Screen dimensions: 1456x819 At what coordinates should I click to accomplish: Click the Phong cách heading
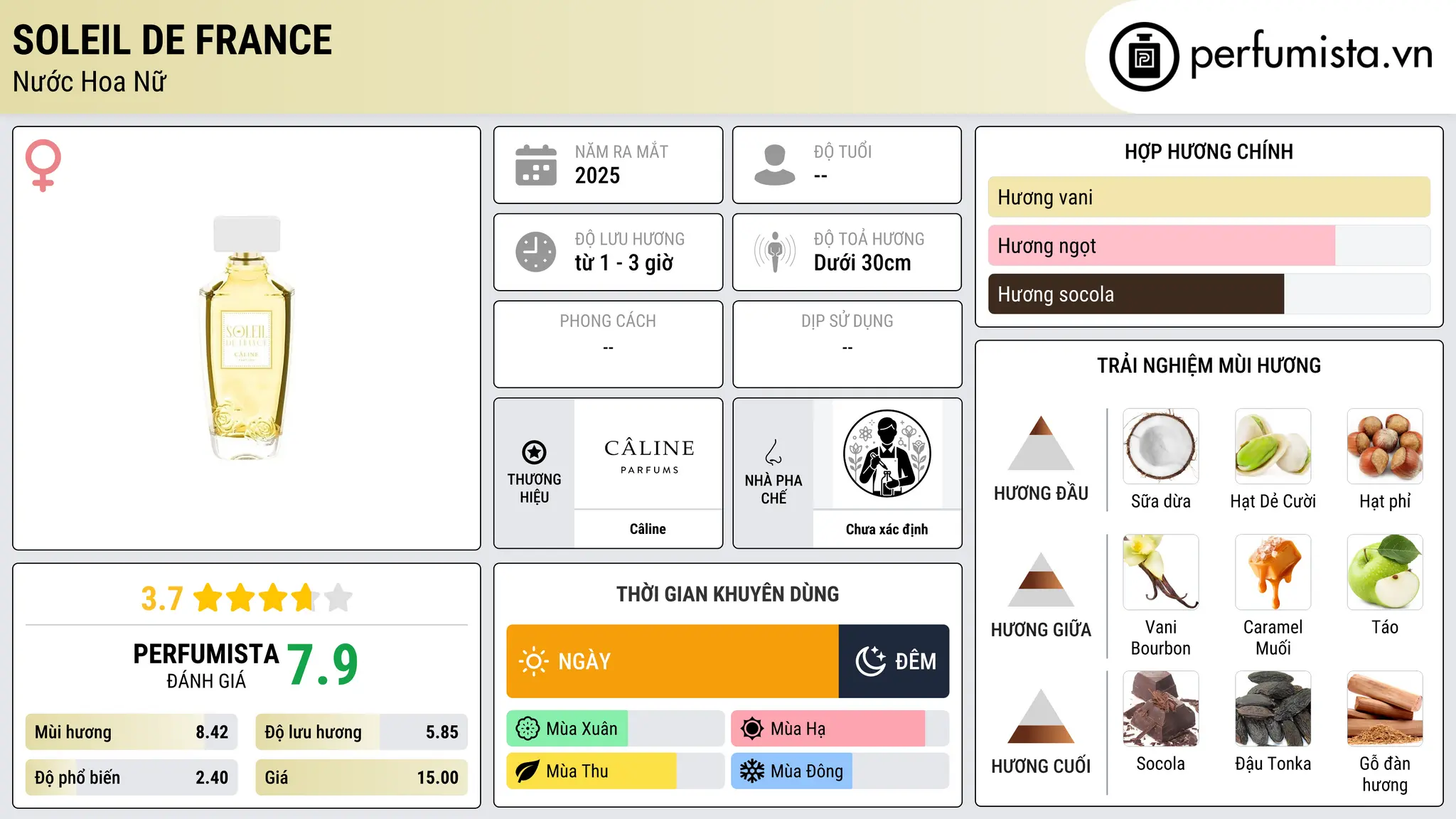[x=608, y=321]
